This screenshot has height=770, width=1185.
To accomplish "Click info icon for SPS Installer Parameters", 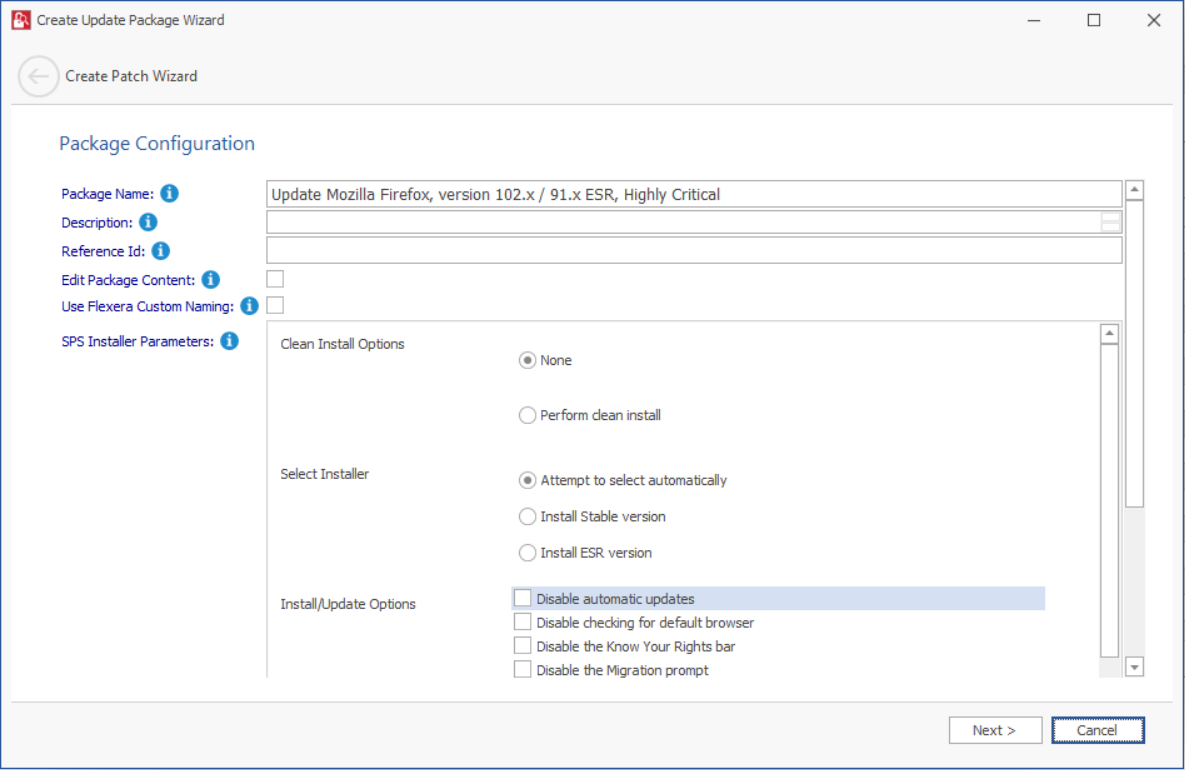I will [229, 341].
